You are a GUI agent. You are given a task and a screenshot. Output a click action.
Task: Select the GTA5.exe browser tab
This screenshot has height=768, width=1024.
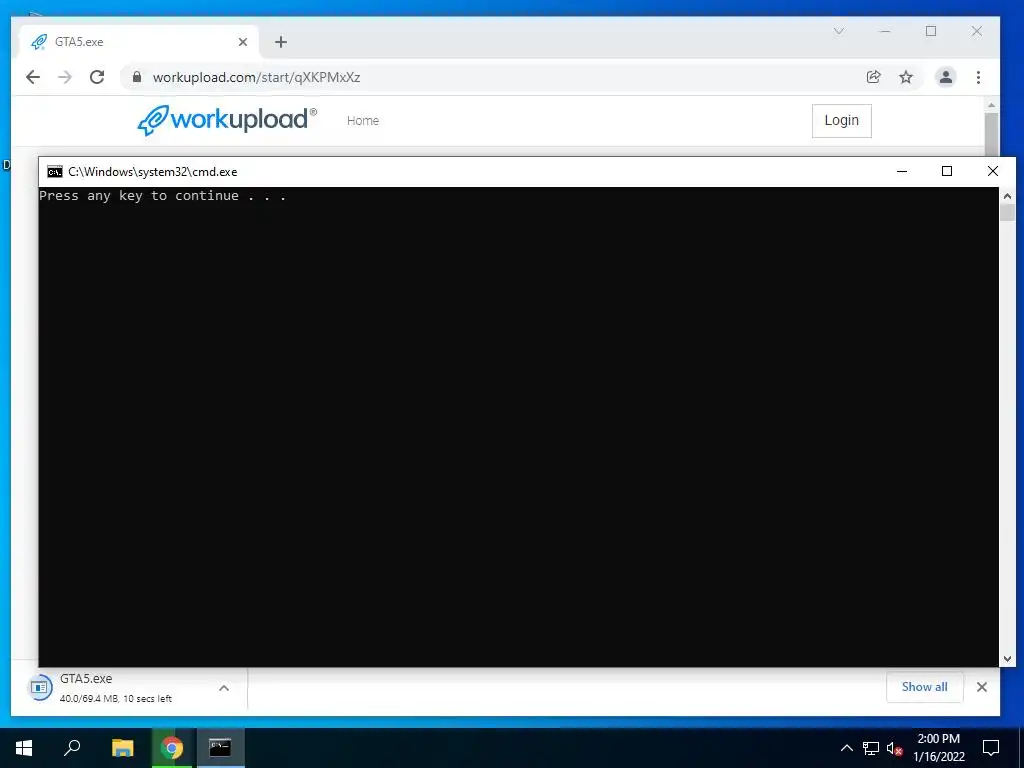point(138,42)
